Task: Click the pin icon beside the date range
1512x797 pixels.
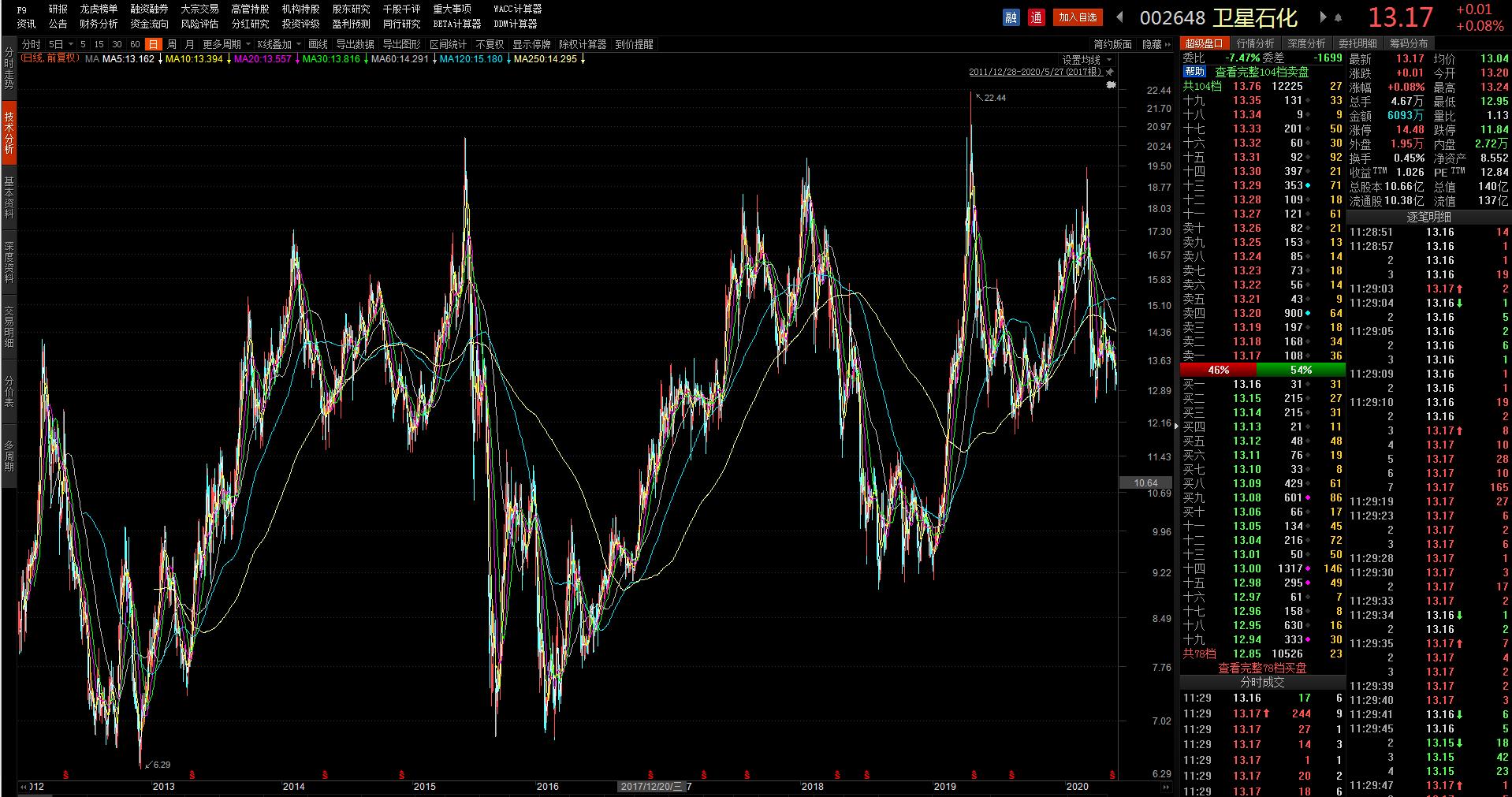Action: 1110,72
